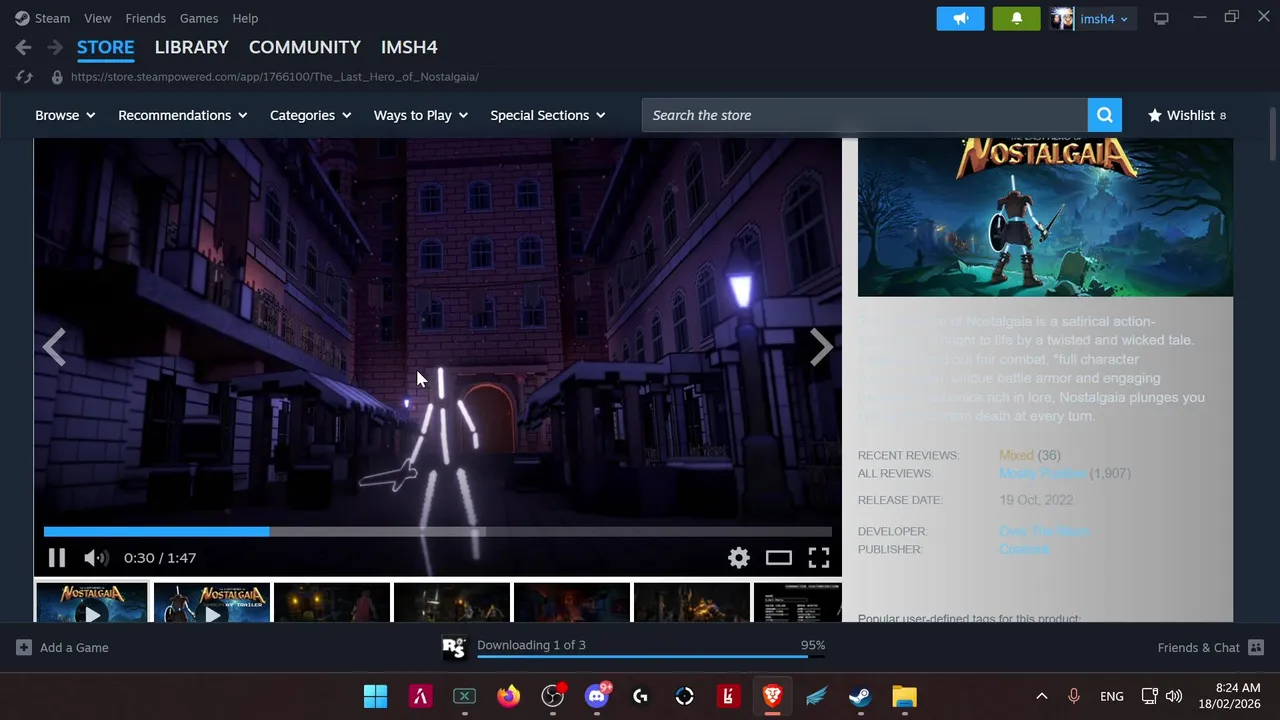
Task: Open Wishlist with star icon
Action: pyautogui.click(x=1187, y=115)
